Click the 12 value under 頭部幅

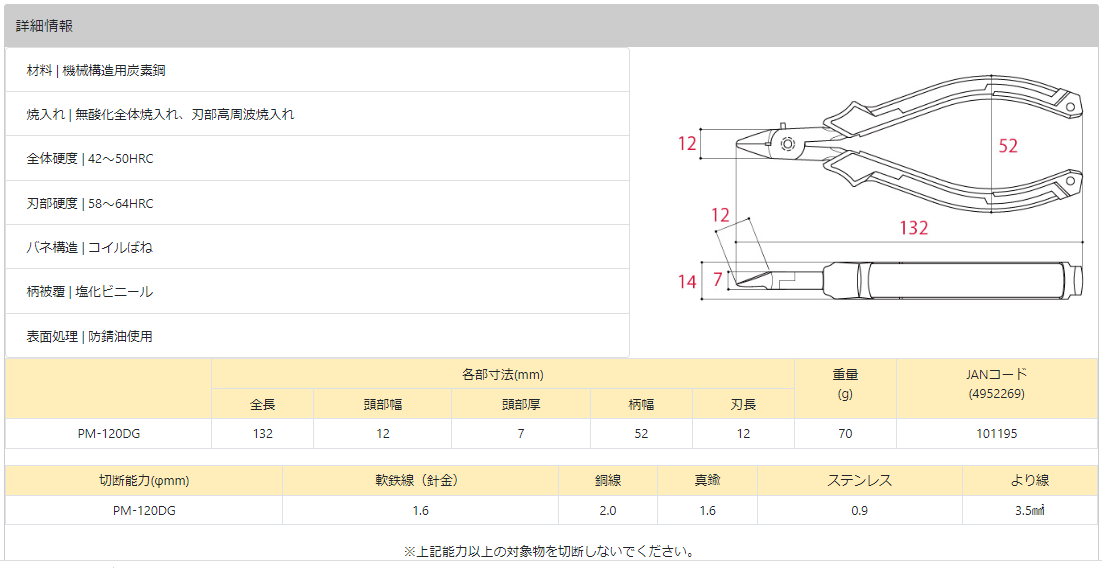[382, 434]
